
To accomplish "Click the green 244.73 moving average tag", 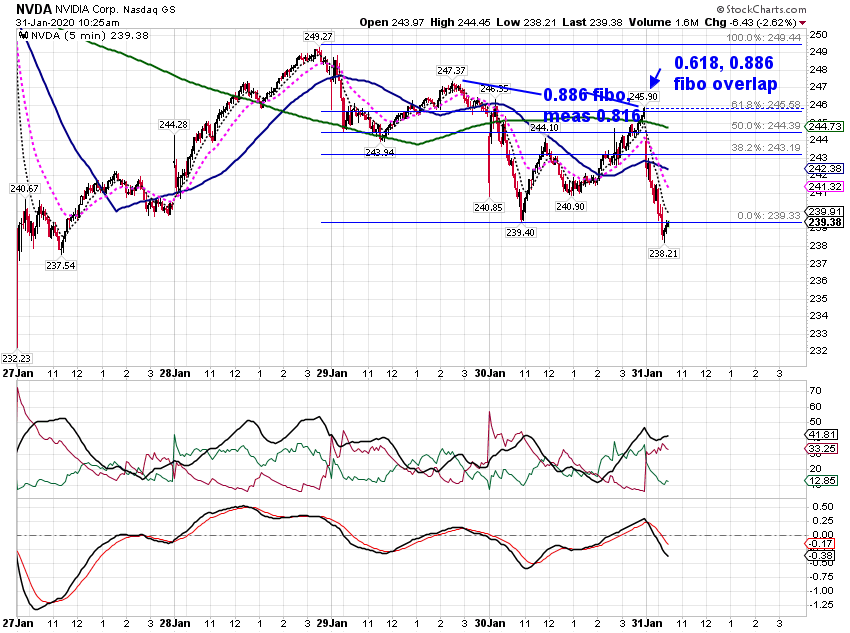I will click(825, 126).
